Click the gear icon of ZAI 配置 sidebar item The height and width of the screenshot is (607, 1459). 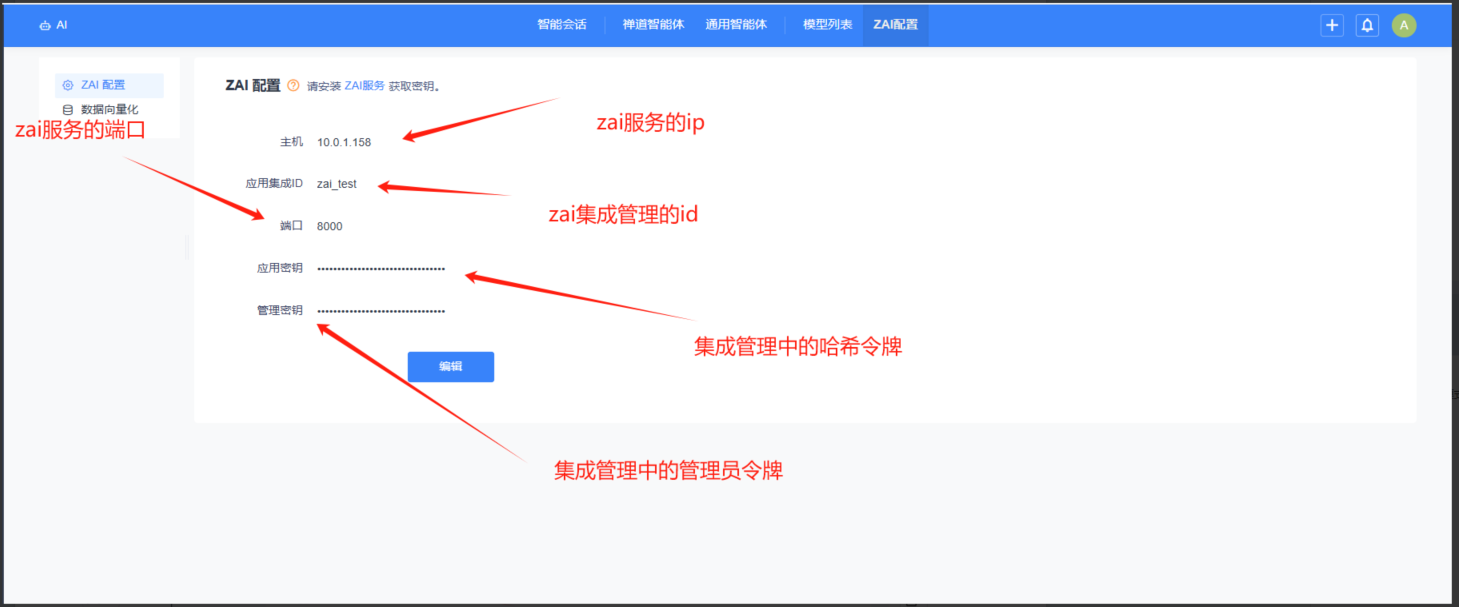click(68, 86)
